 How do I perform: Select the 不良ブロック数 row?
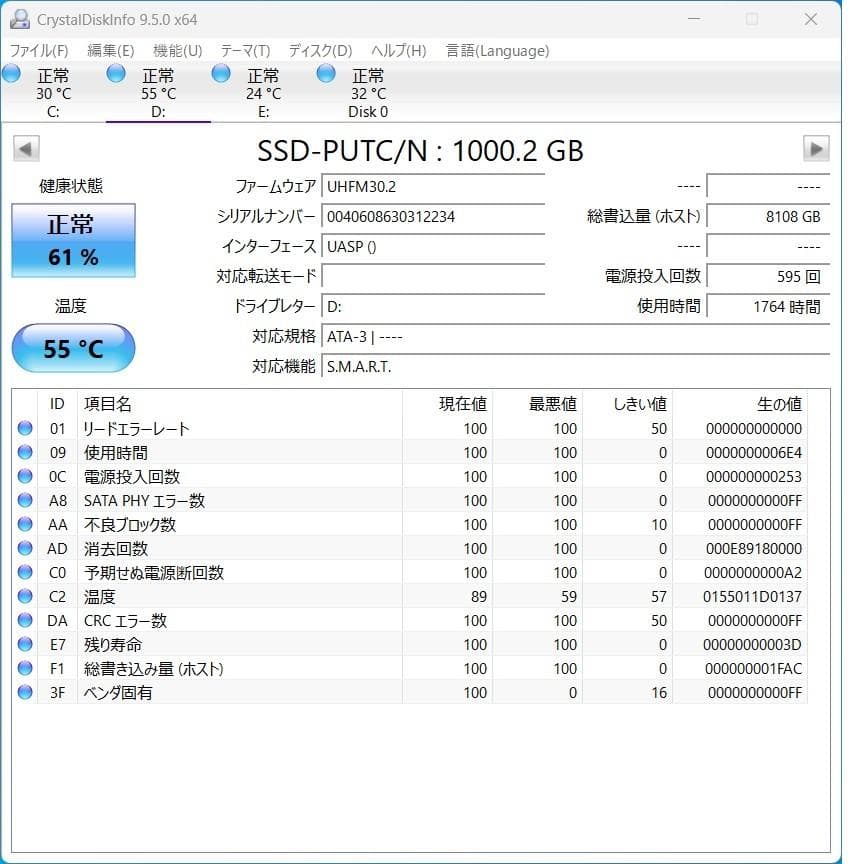[411, 524]
